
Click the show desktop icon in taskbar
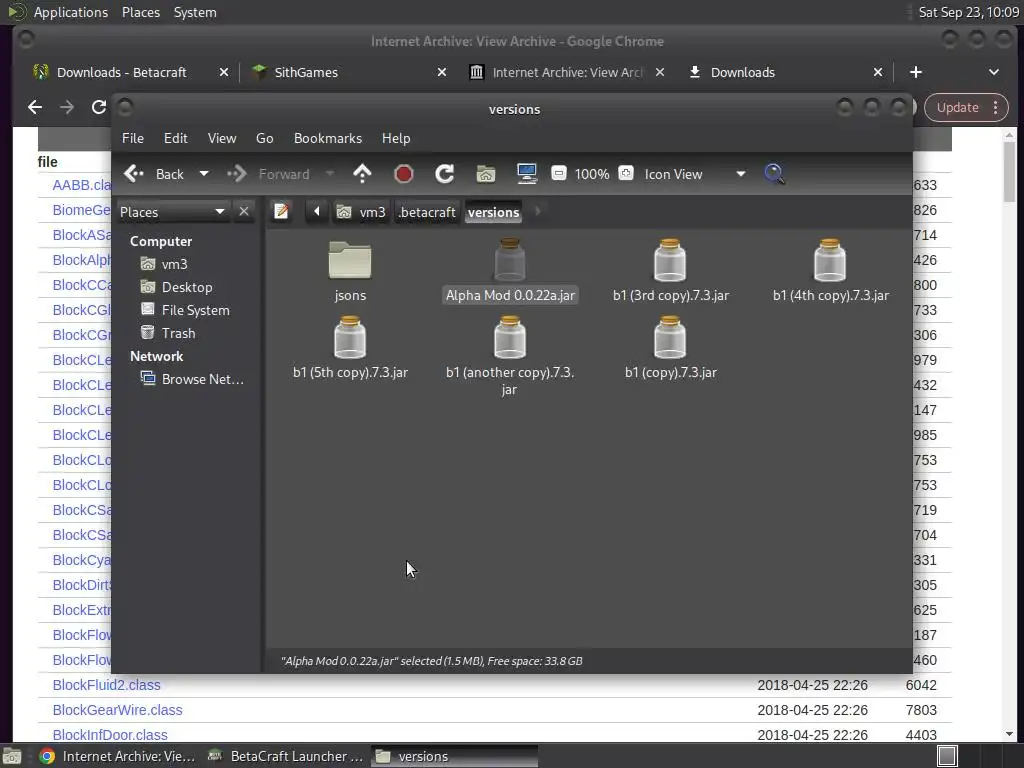(12, 756)
